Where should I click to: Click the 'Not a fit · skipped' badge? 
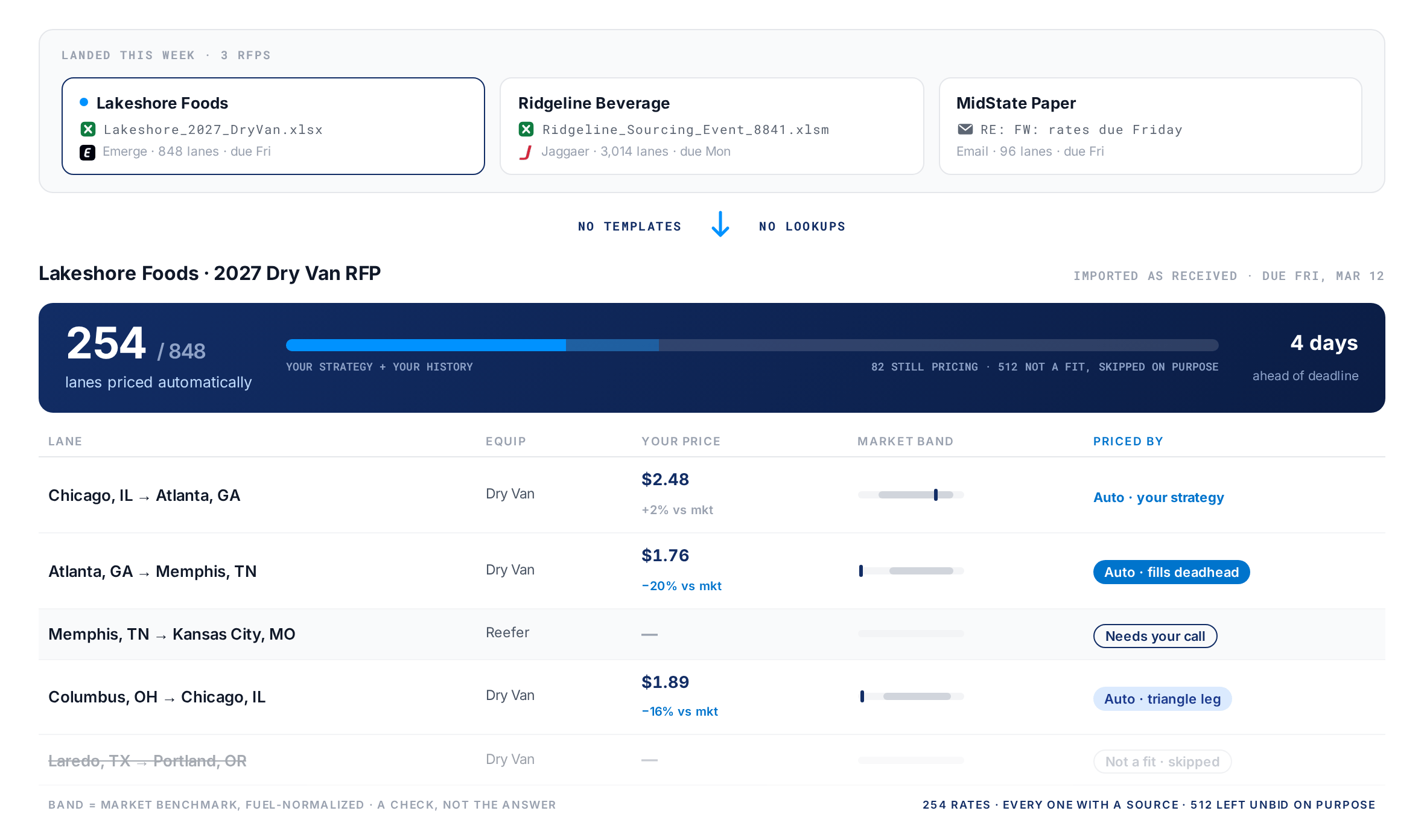coord(1162,762)
